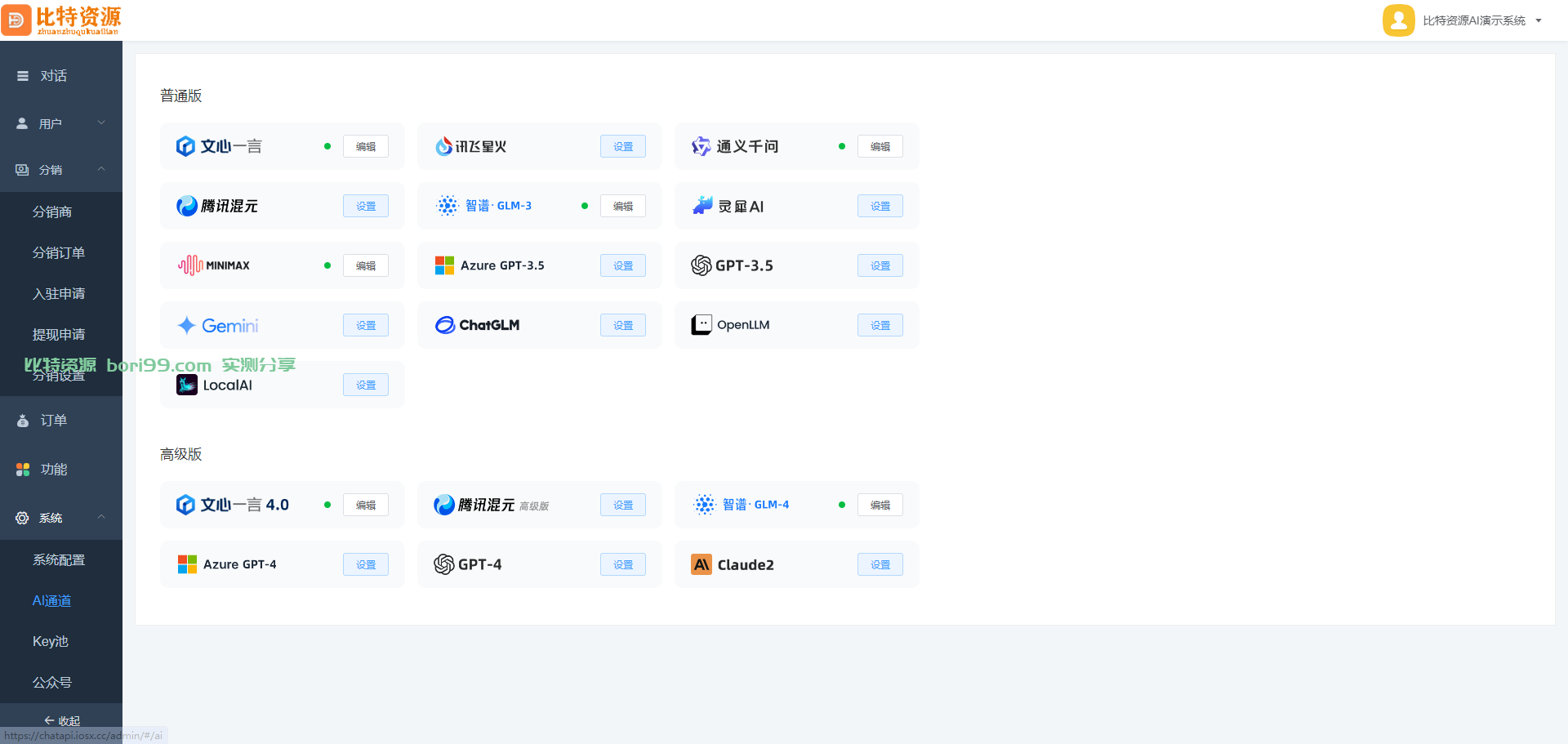Click the 腾讯混元 logo in 普通版
Image resolution: width=1568 pixels, height=744 pixels.
(187, 206)
